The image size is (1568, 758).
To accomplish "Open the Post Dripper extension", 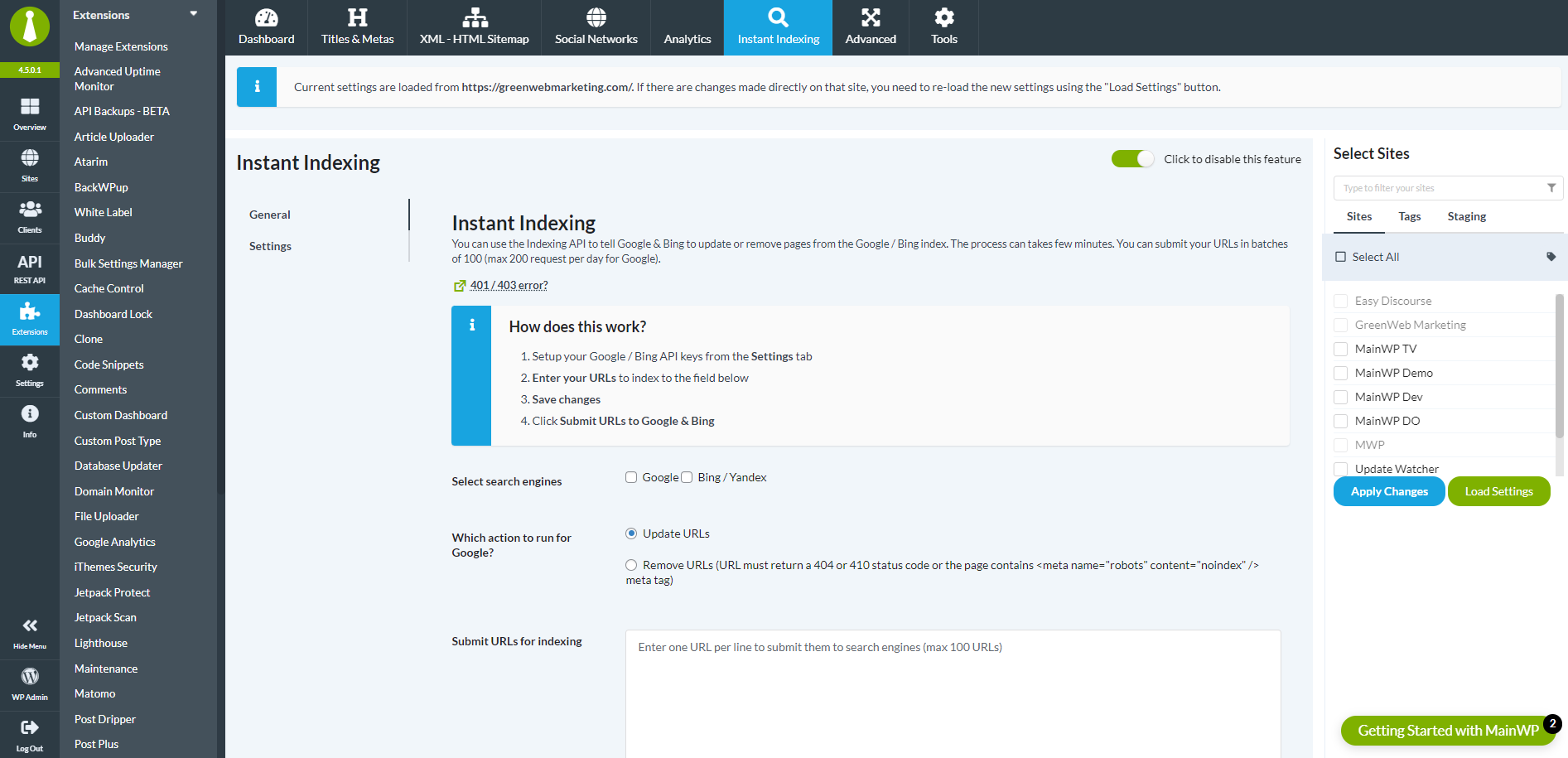I will click(104, 719).
